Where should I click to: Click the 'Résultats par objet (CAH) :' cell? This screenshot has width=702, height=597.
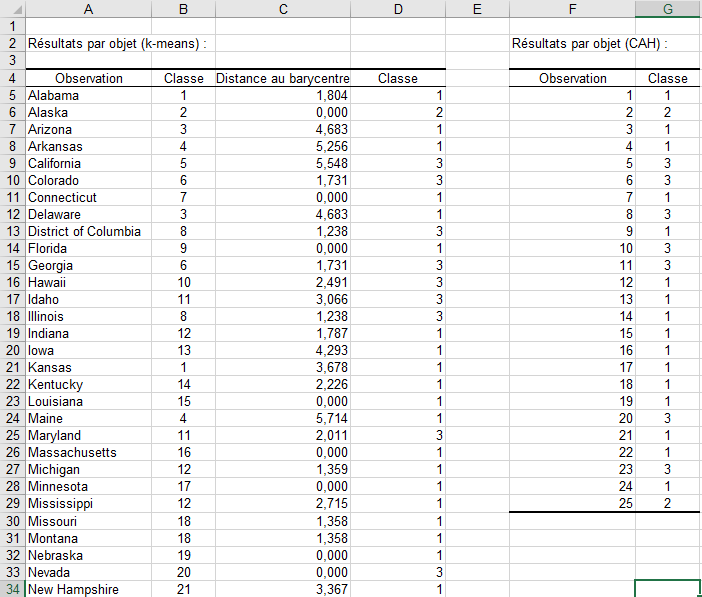coord(589,43)
